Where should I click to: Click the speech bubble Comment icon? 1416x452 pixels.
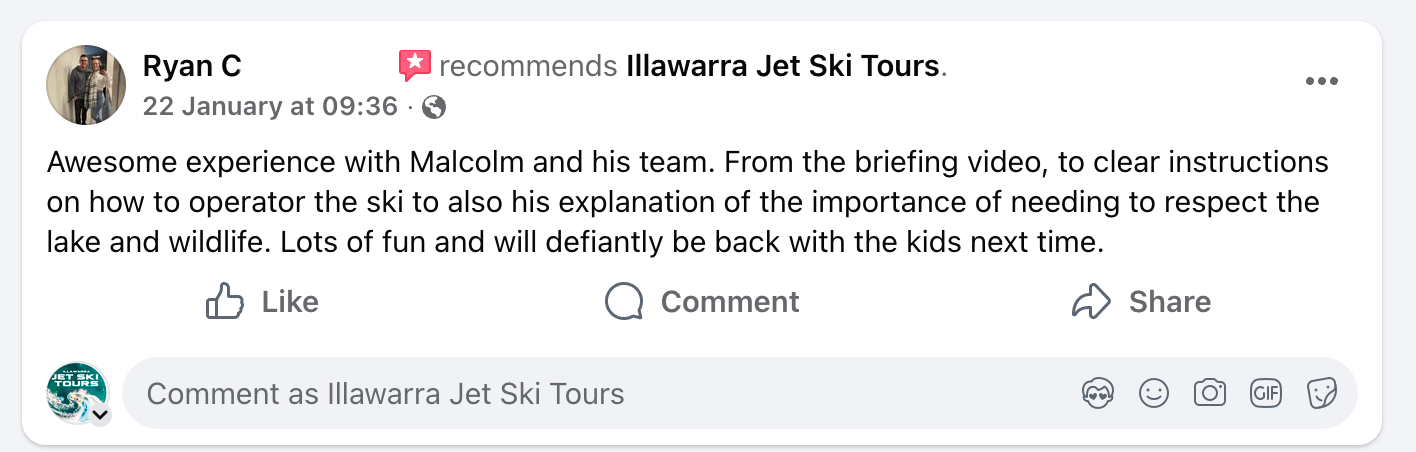(x=624, y=301)
